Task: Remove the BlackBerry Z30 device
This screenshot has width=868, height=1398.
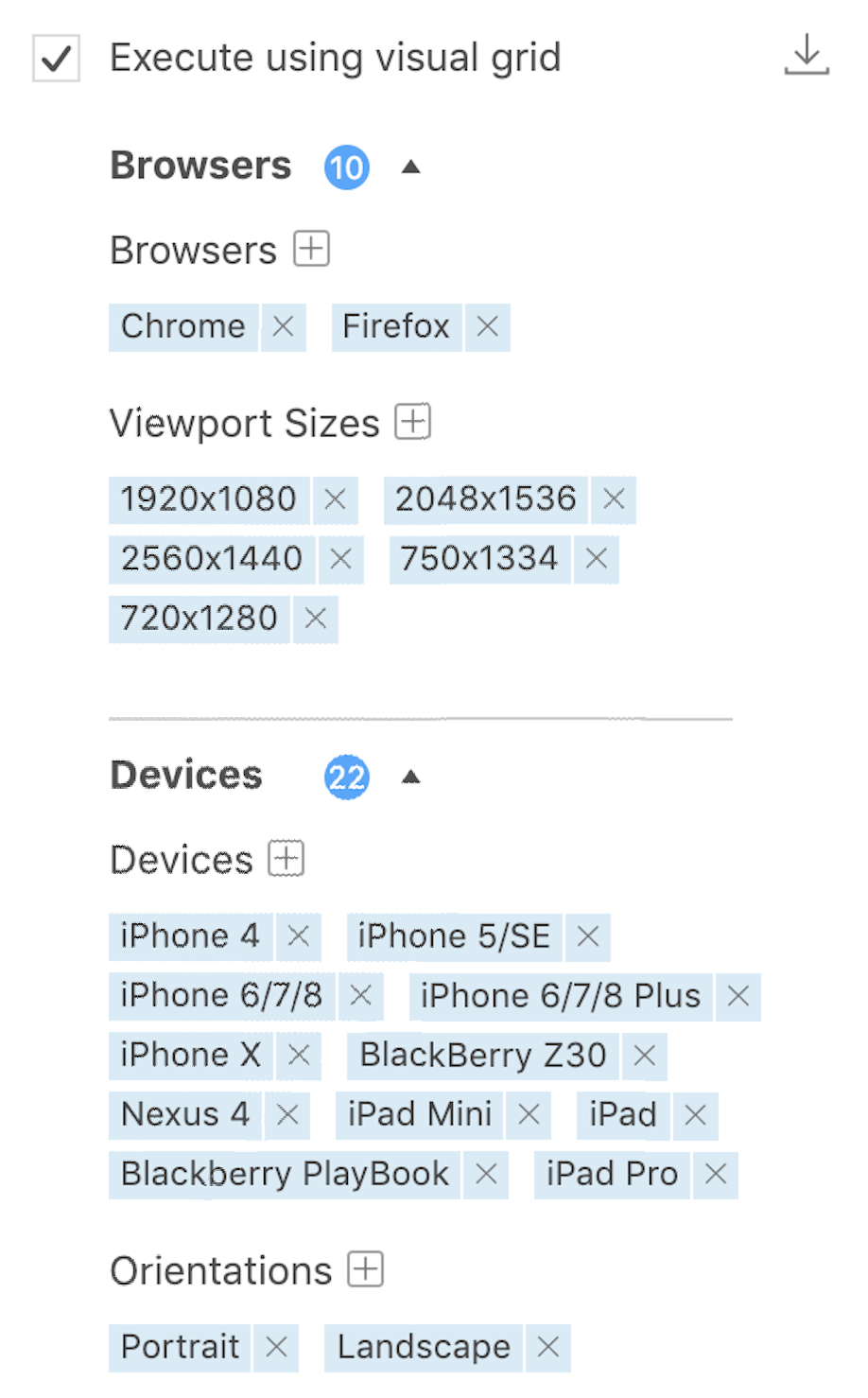Action: coord(645,1055)
